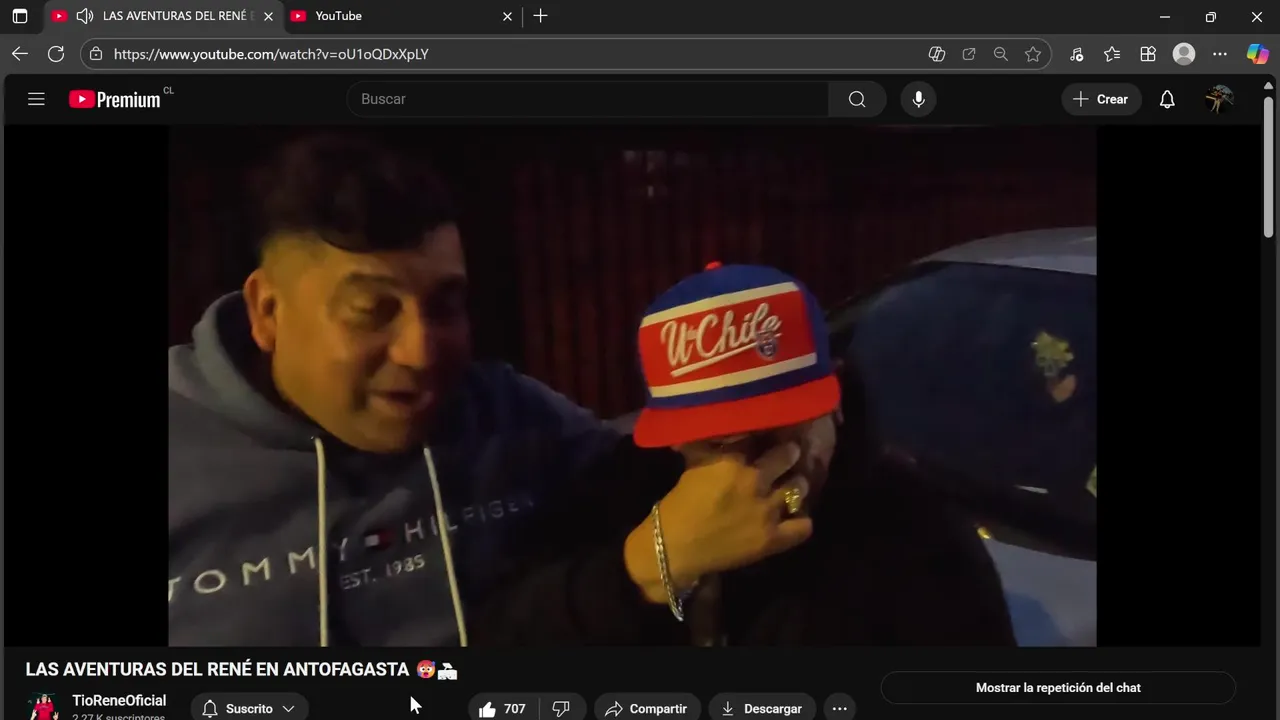The image size is (1280, 720).
Task: Open the YouTube guide hamburger menu
Action: (x=36, y=99)
